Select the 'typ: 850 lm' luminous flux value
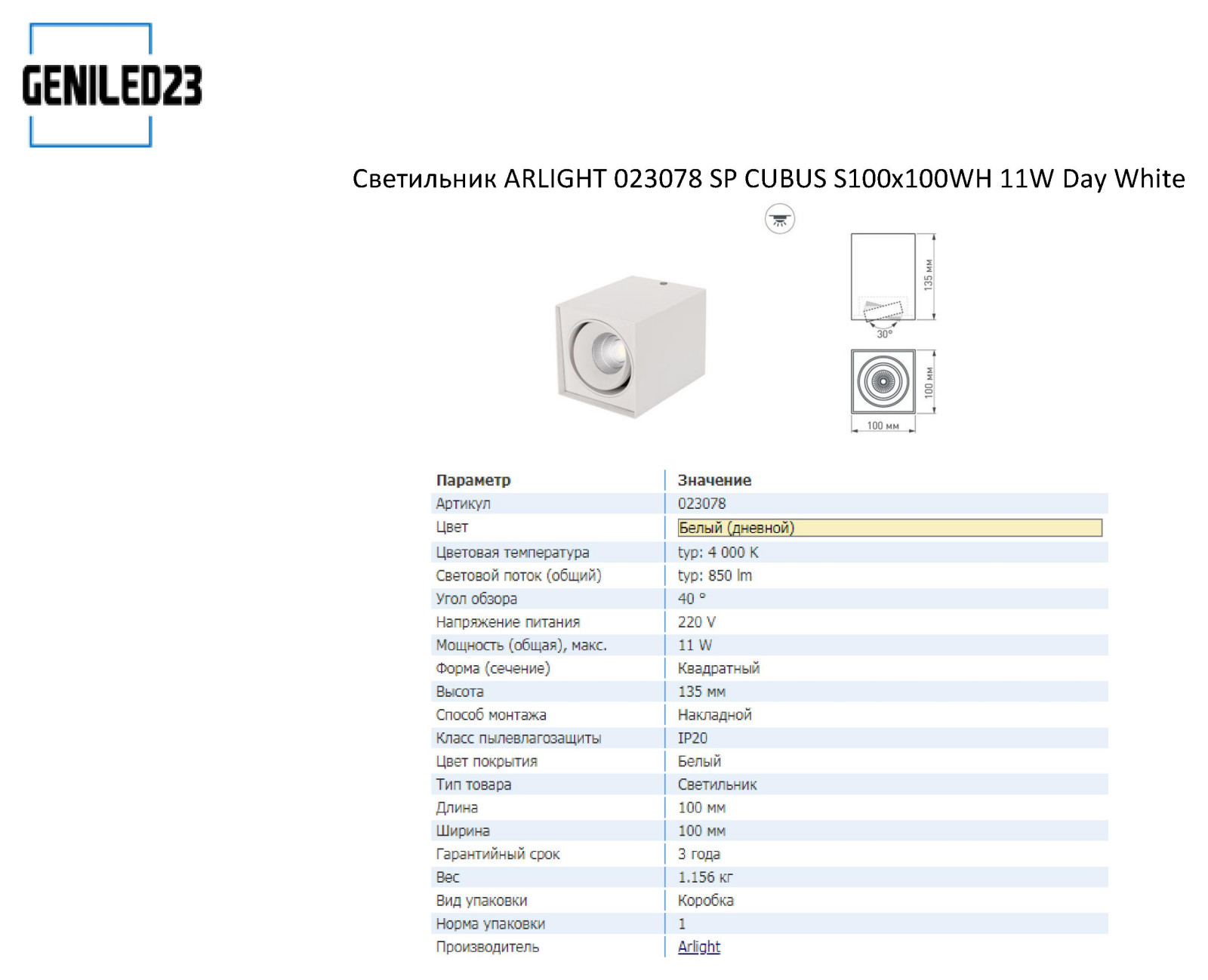 [x=714, y=575]
